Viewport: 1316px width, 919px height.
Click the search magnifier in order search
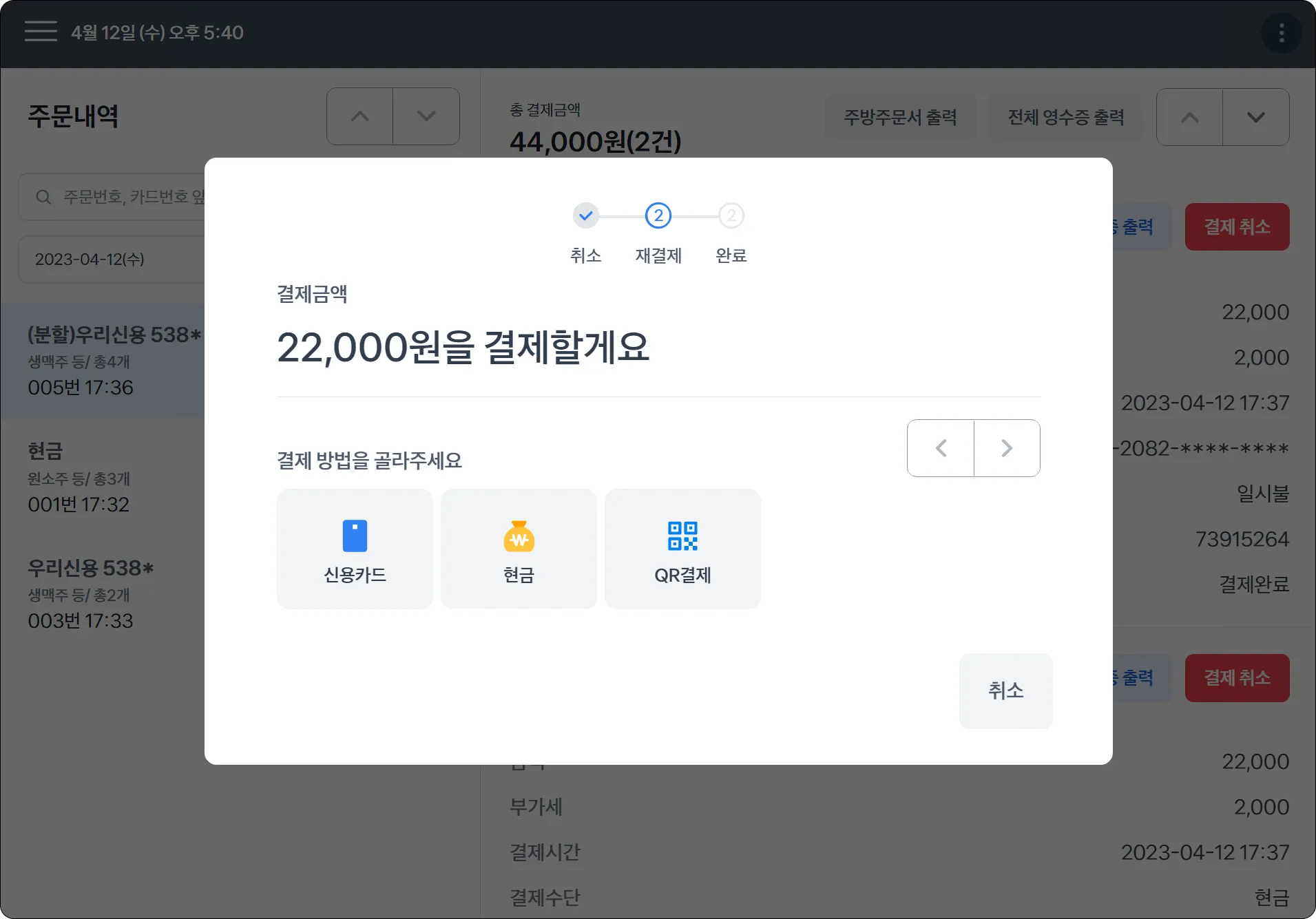coord(43,198)
